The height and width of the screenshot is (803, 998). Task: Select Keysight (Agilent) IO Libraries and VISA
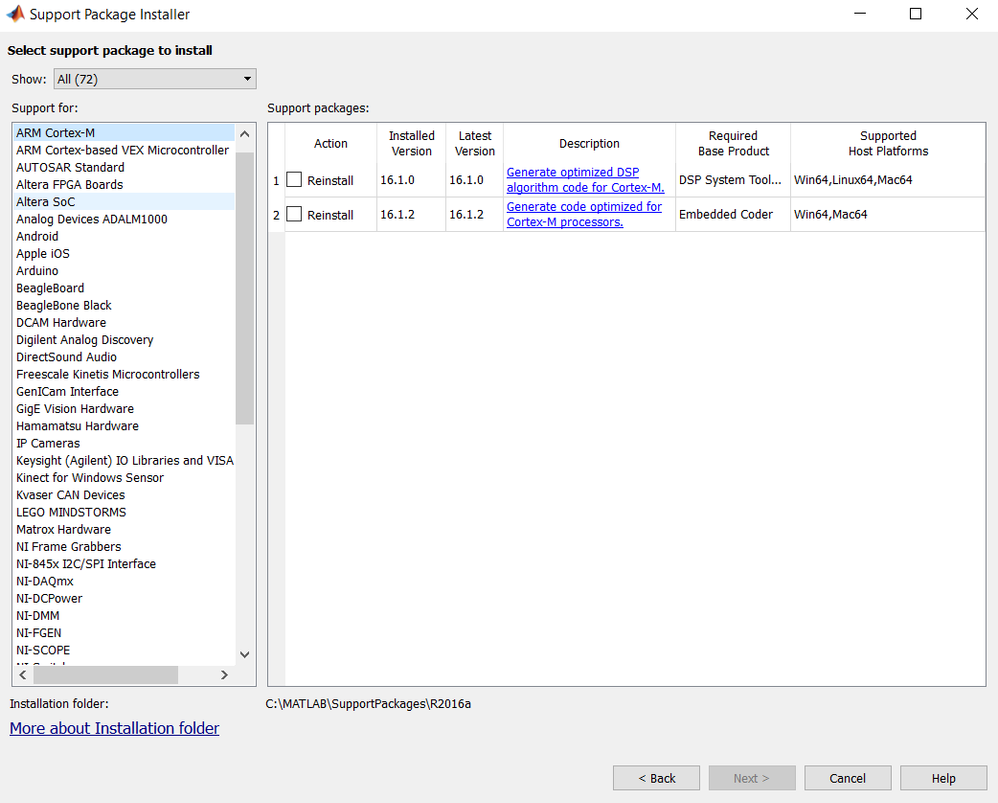pyautogui.click(x=124, y=460)
